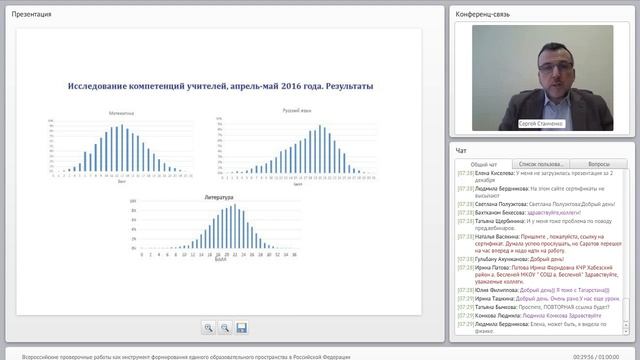Image resolution: width=640 pixels, height=360 pixels.
Task: Click the presenter name label Сергей Станченко
Action: pyautogui.click(x=541, y=124)
